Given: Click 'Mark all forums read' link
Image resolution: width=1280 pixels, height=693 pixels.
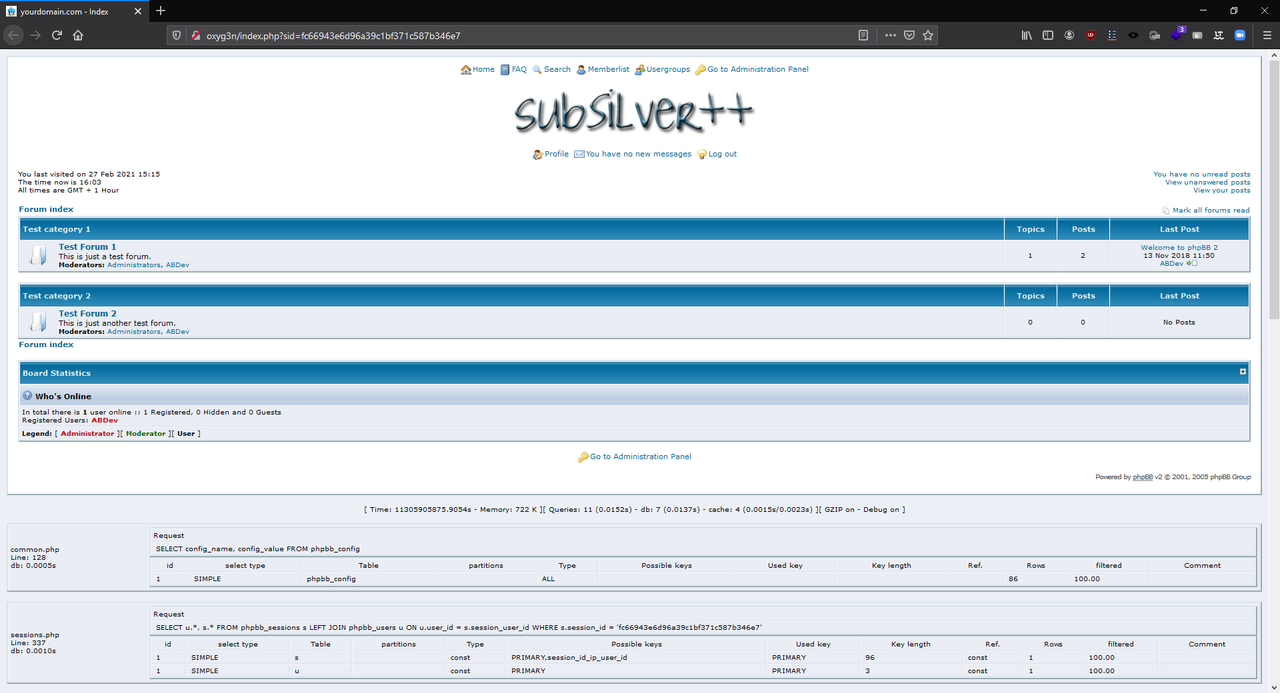Looking at the screenshot, I should click(1211, 211).
